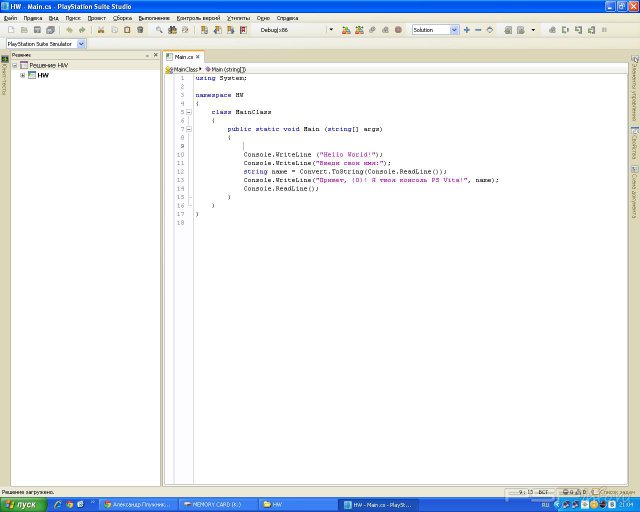Screen dimensions: 640x512
Task: Collapse the MainClass code fold marker
Action: [x=187, y=112]
